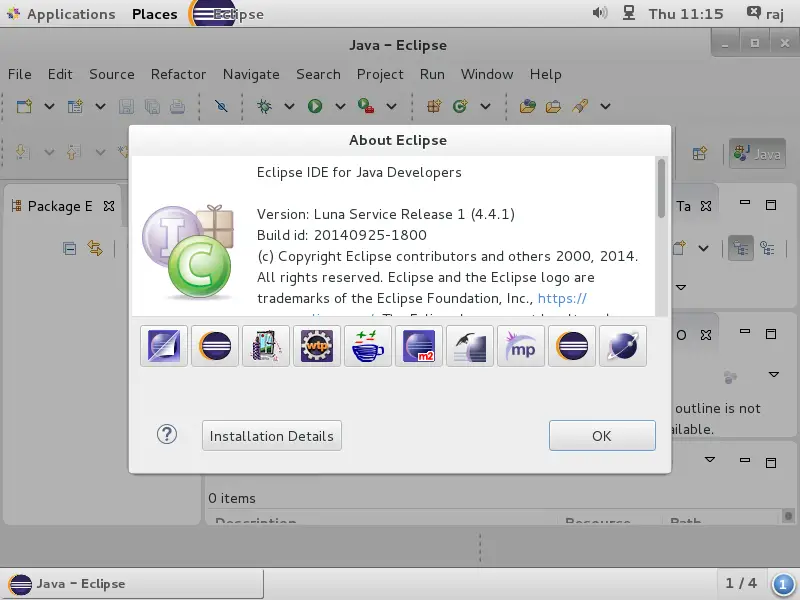Open the Navigate menu

(x=251, y=74)
